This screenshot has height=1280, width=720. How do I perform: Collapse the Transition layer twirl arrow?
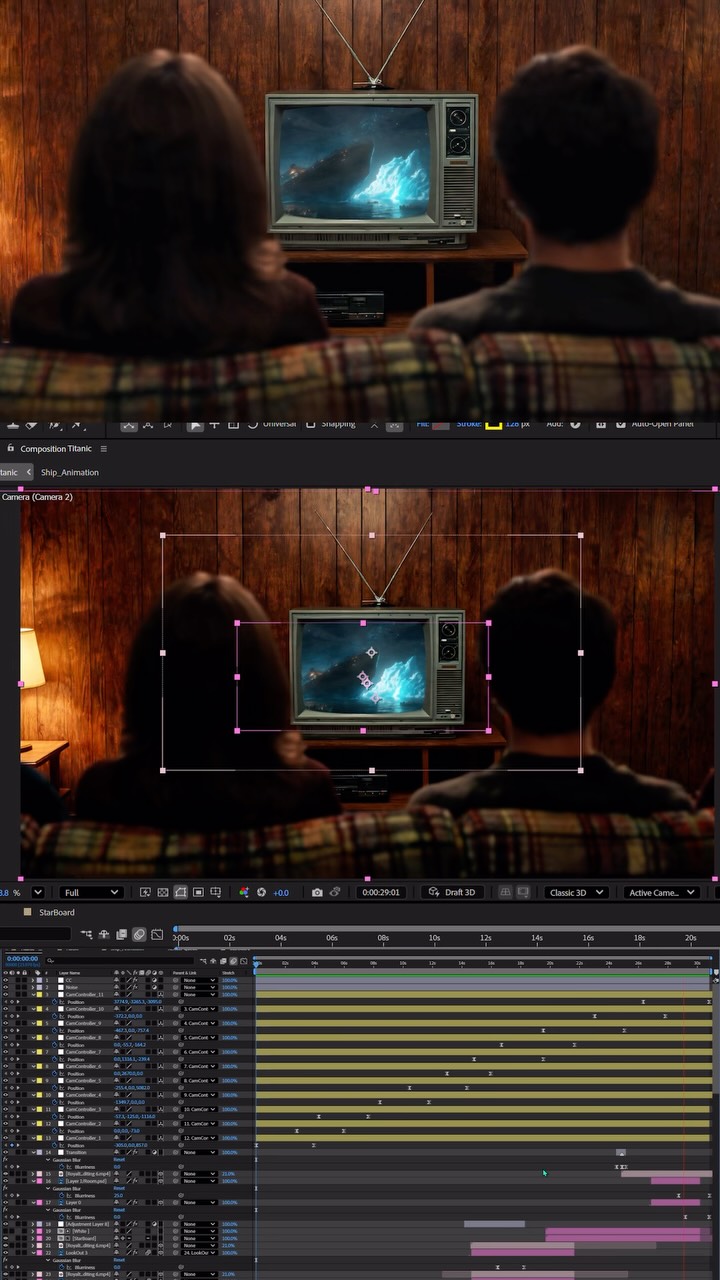pos(34,1152)
